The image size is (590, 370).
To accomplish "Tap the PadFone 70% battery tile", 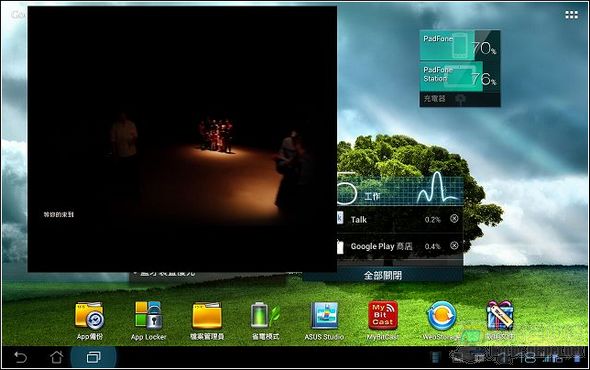I will click(x=460, y=46).
